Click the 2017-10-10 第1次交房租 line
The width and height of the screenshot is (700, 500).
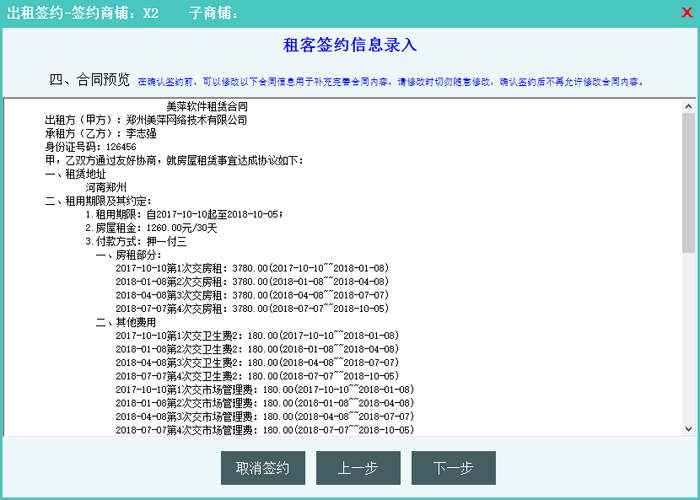pyautogui.click(x=251, y=268)
